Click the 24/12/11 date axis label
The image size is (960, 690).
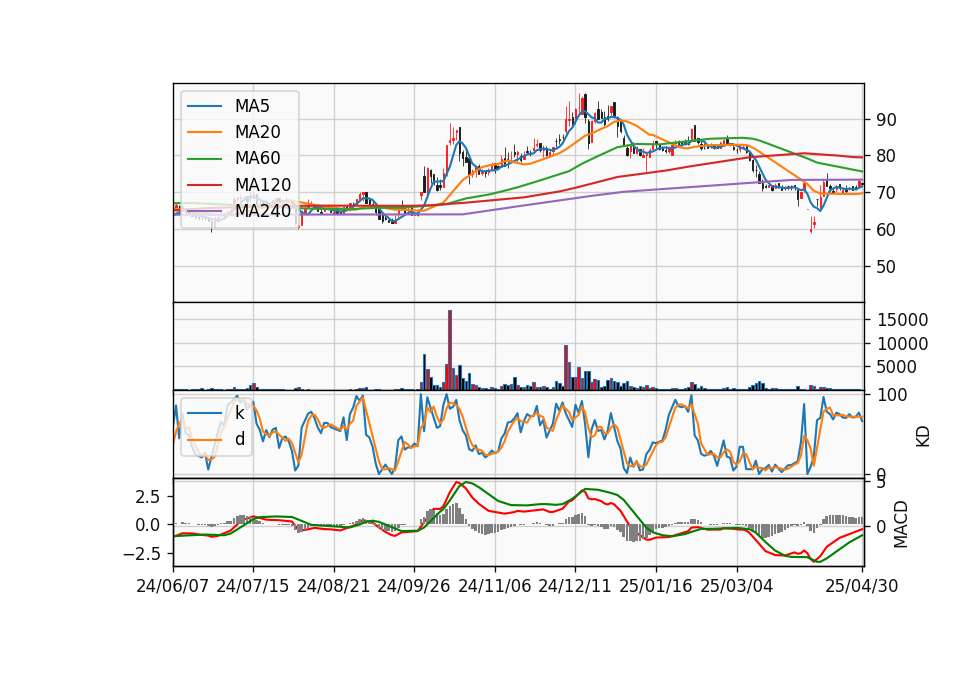pos(575,586)
